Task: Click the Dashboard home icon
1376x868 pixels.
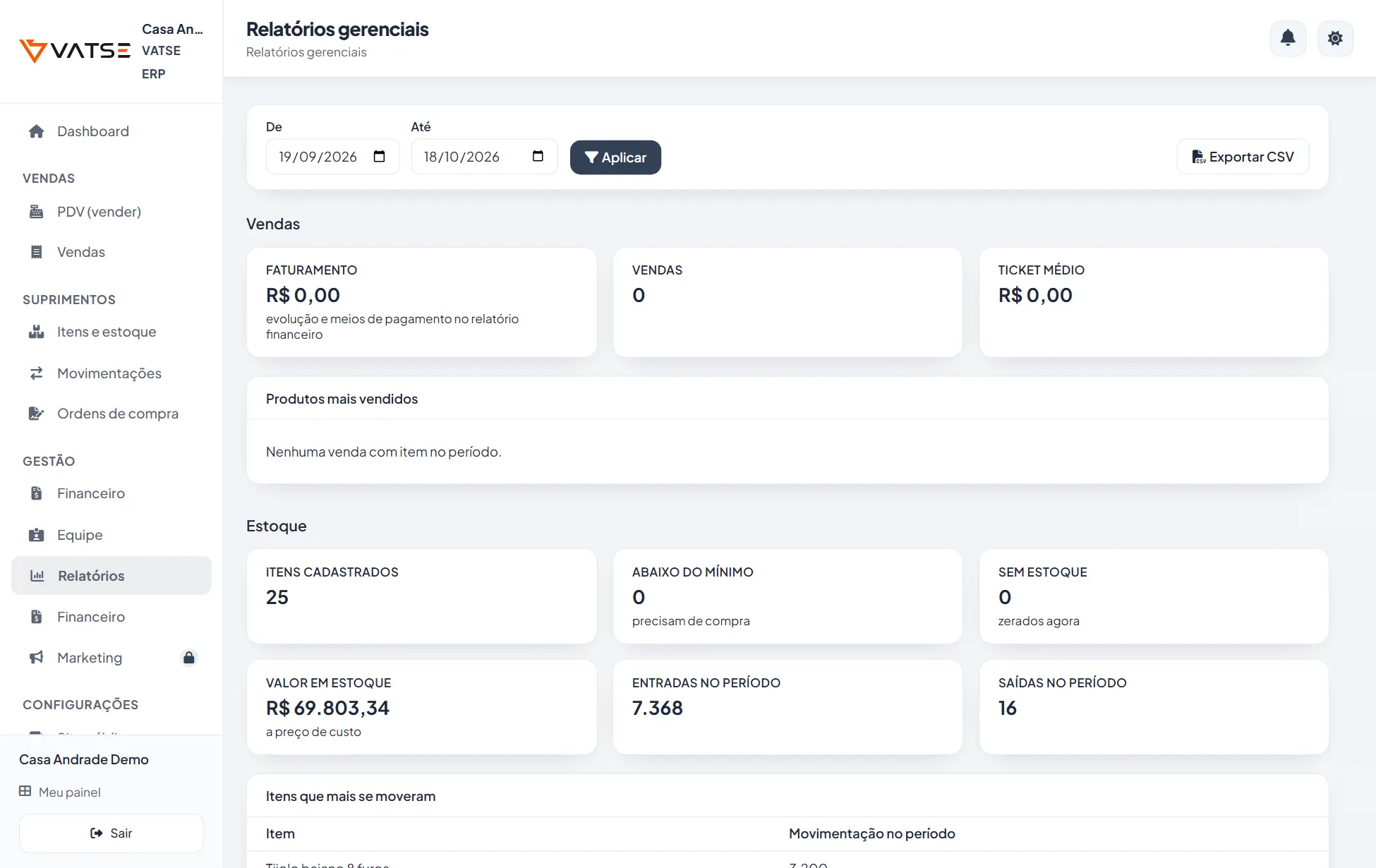Action: pos(37,131)
